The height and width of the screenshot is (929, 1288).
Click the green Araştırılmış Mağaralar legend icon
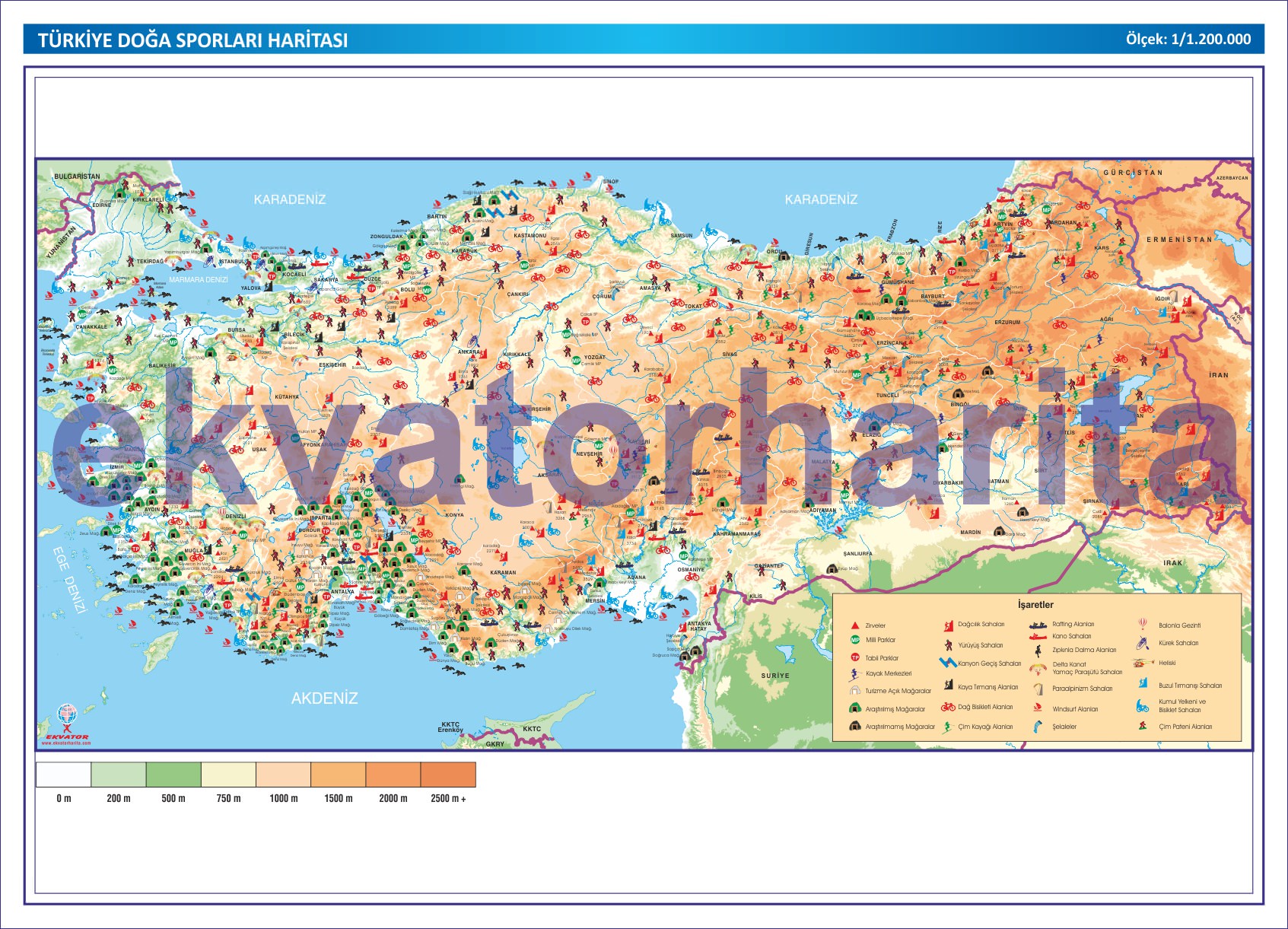(x=855, y=708)
